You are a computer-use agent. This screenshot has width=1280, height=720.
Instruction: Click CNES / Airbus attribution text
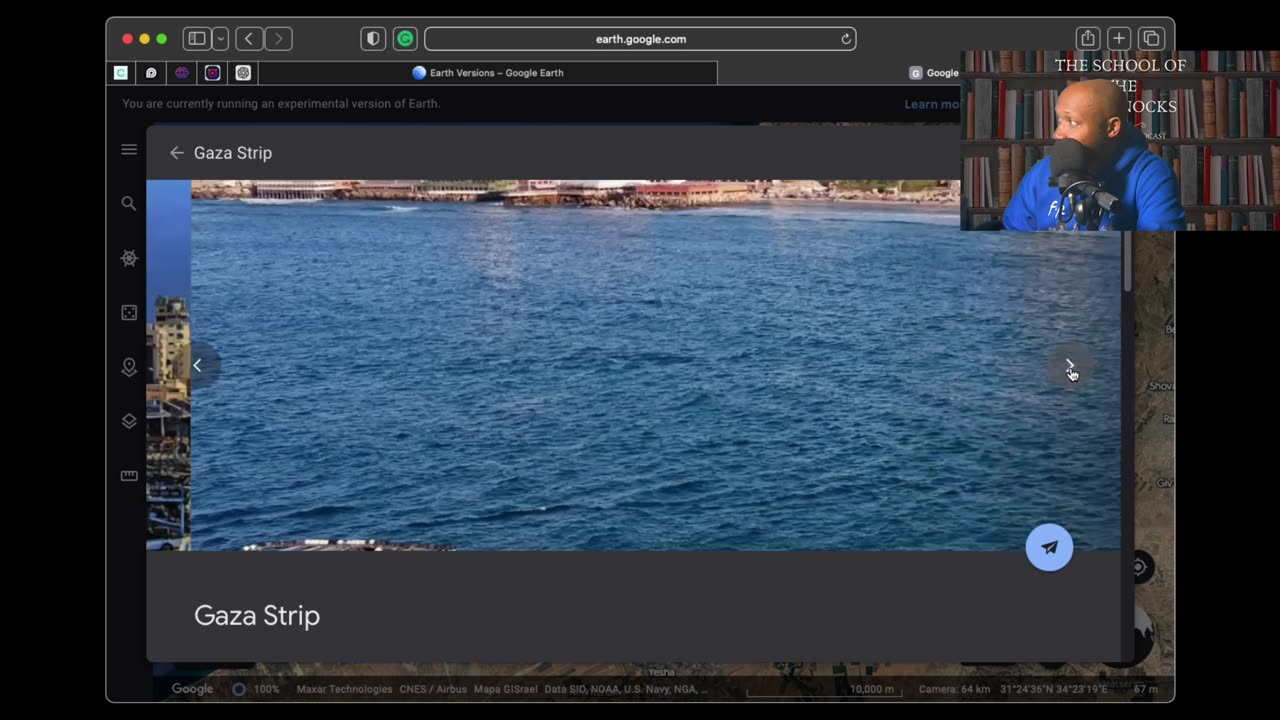[x=433, y=689]
